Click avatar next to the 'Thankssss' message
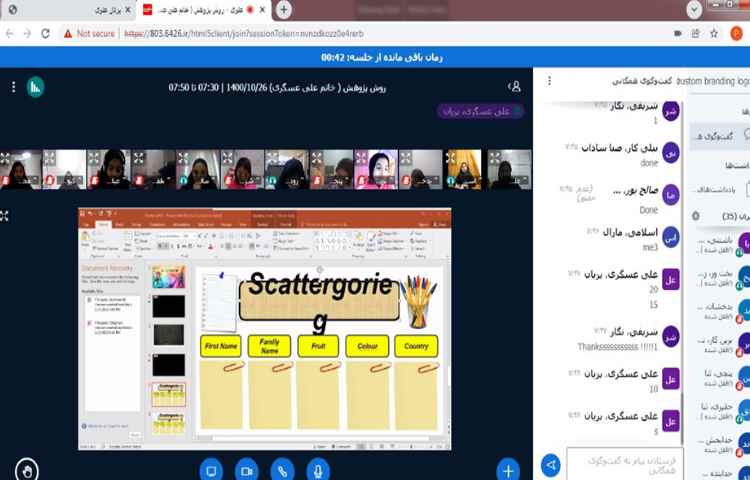The height and width of the screenshot is (480, 750). [671, 336]
